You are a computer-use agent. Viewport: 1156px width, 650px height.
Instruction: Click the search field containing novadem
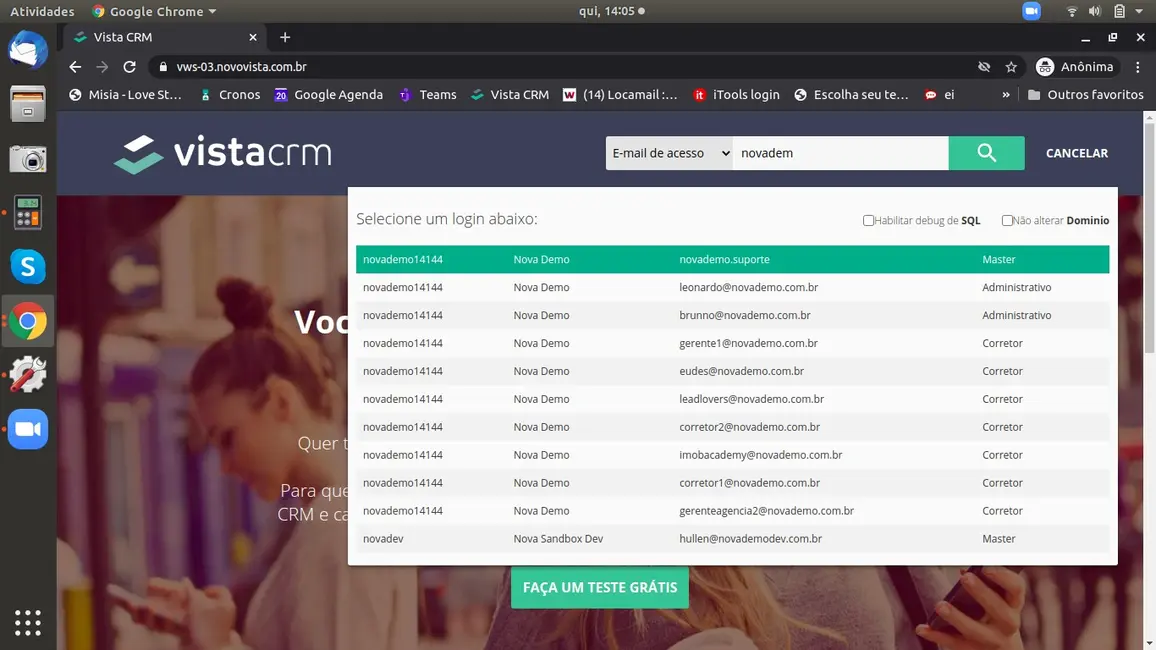840,153
